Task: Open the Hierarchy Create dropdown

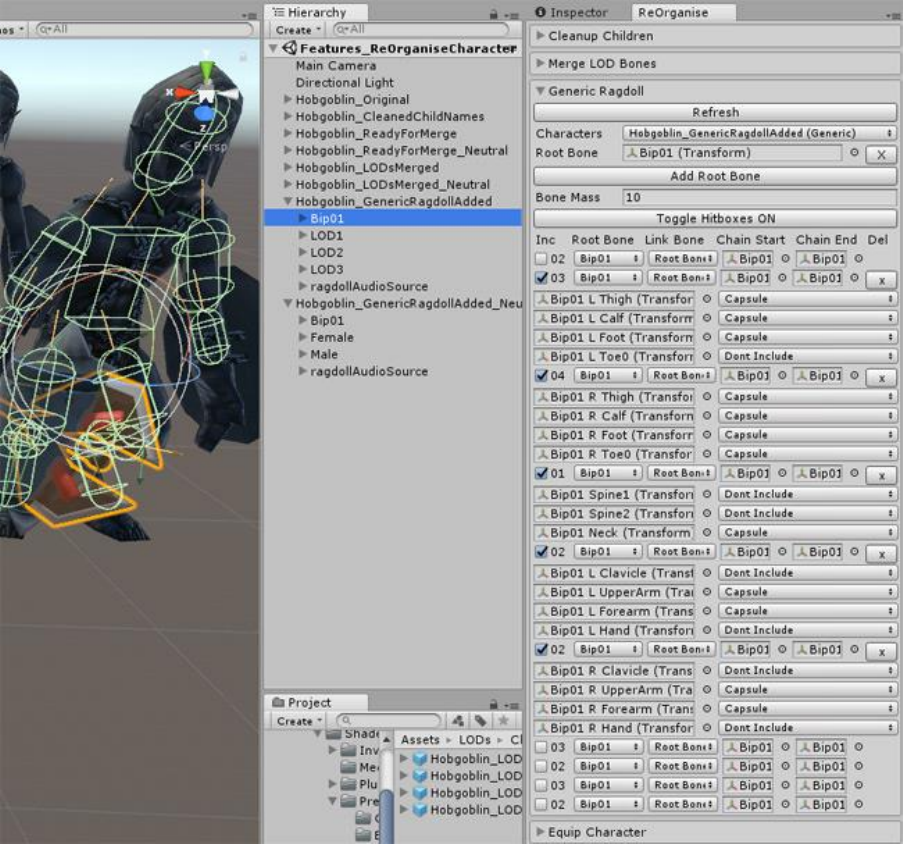Action: coord(297,30)
